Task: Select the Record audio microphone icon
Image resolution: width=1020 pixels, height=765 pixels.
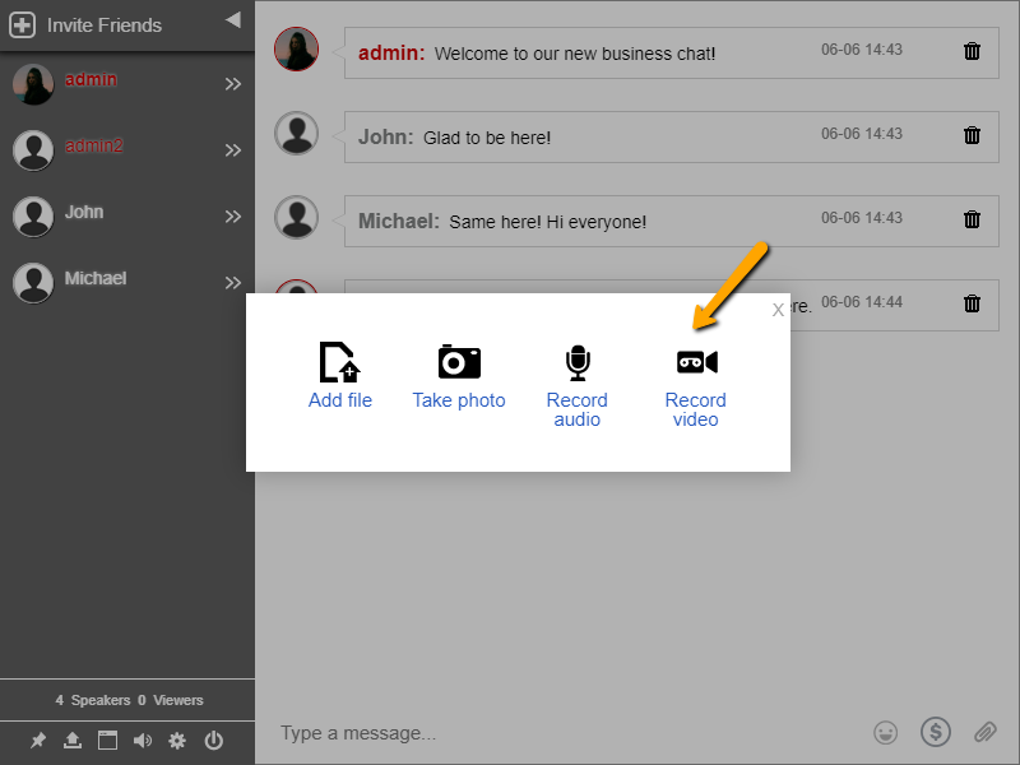Action: [x=577, y=362]
